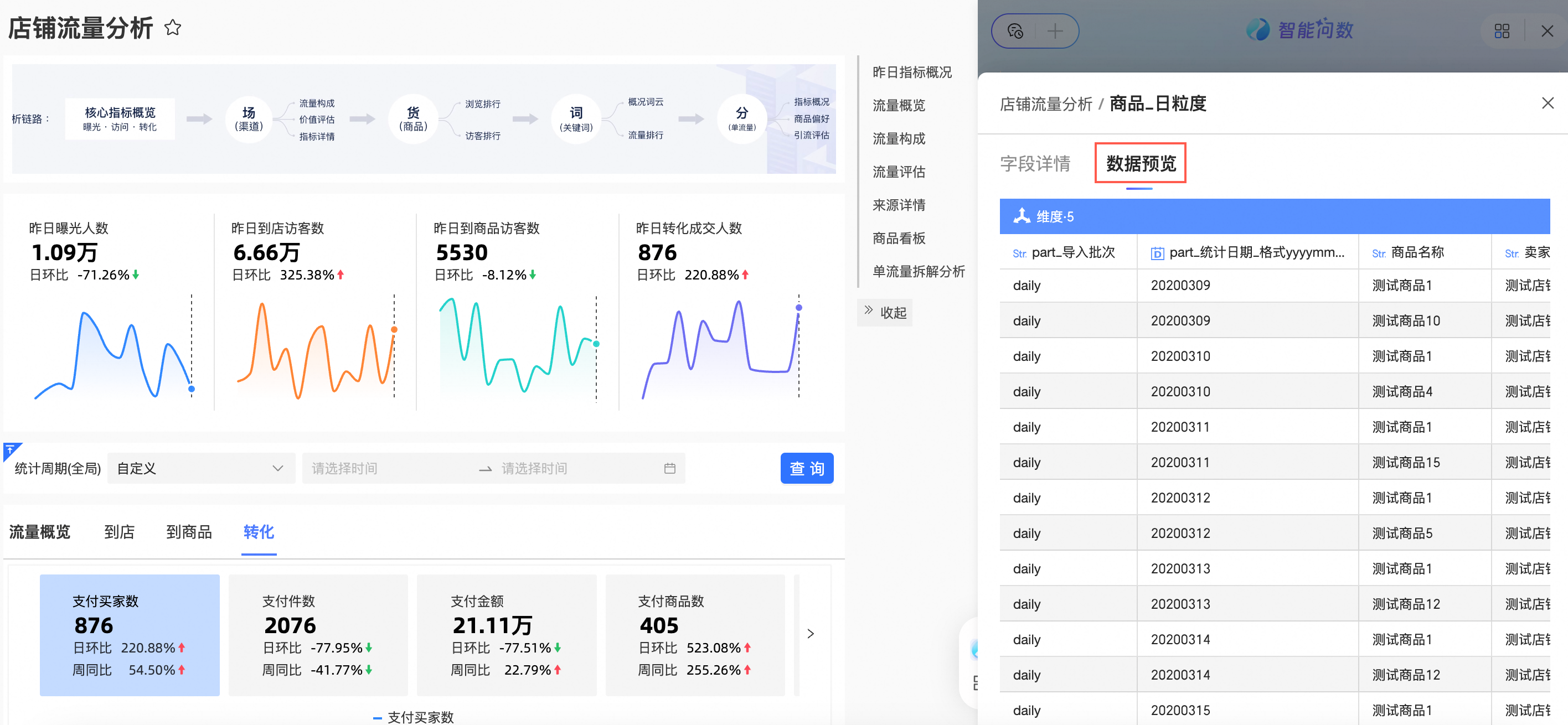Close the 商品_日粒度 dataset drawer

pyautogui.click(x=1548, y=103)
